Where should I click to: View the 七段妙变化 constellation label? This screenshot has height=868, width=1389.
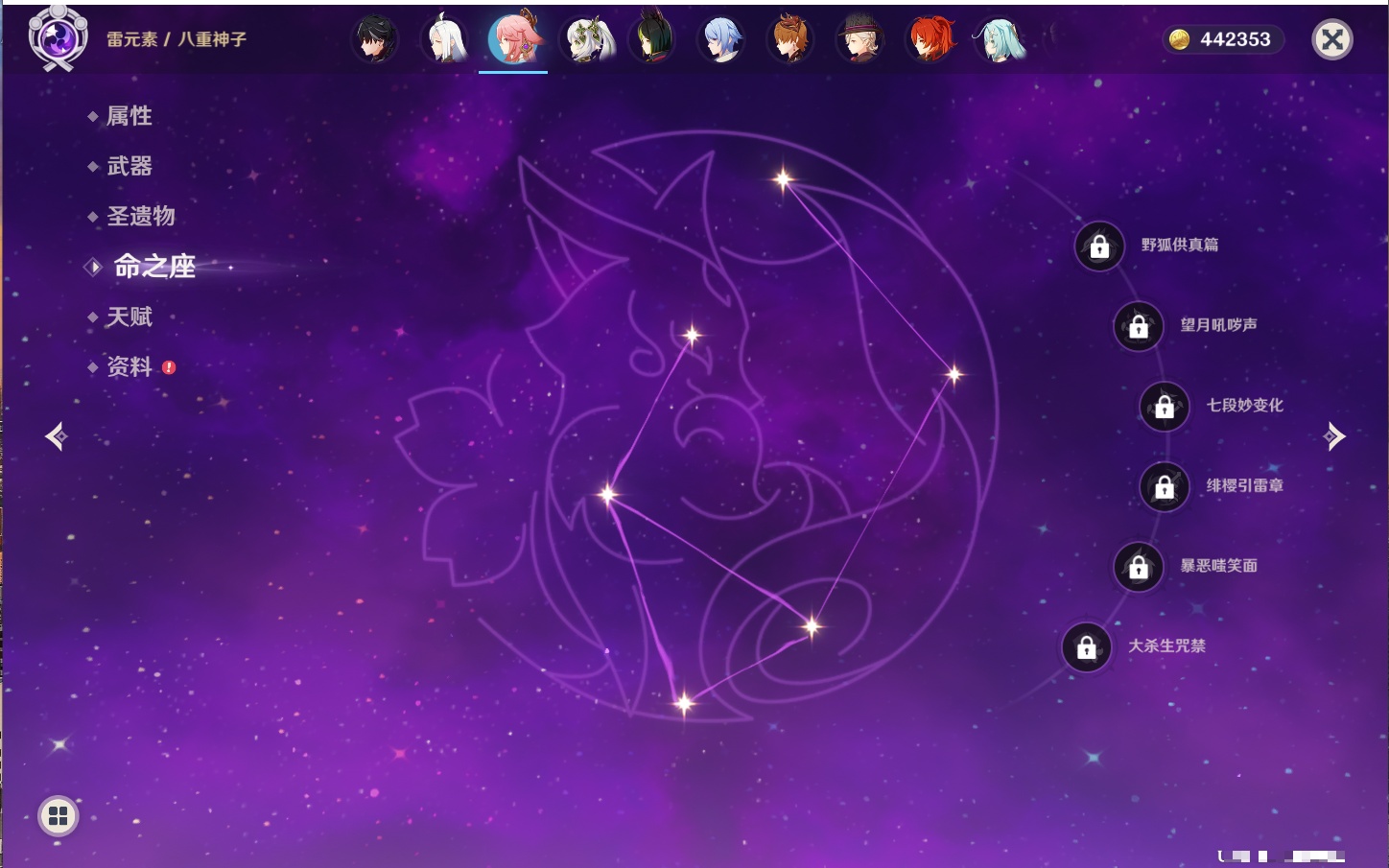click(1245, 405)
